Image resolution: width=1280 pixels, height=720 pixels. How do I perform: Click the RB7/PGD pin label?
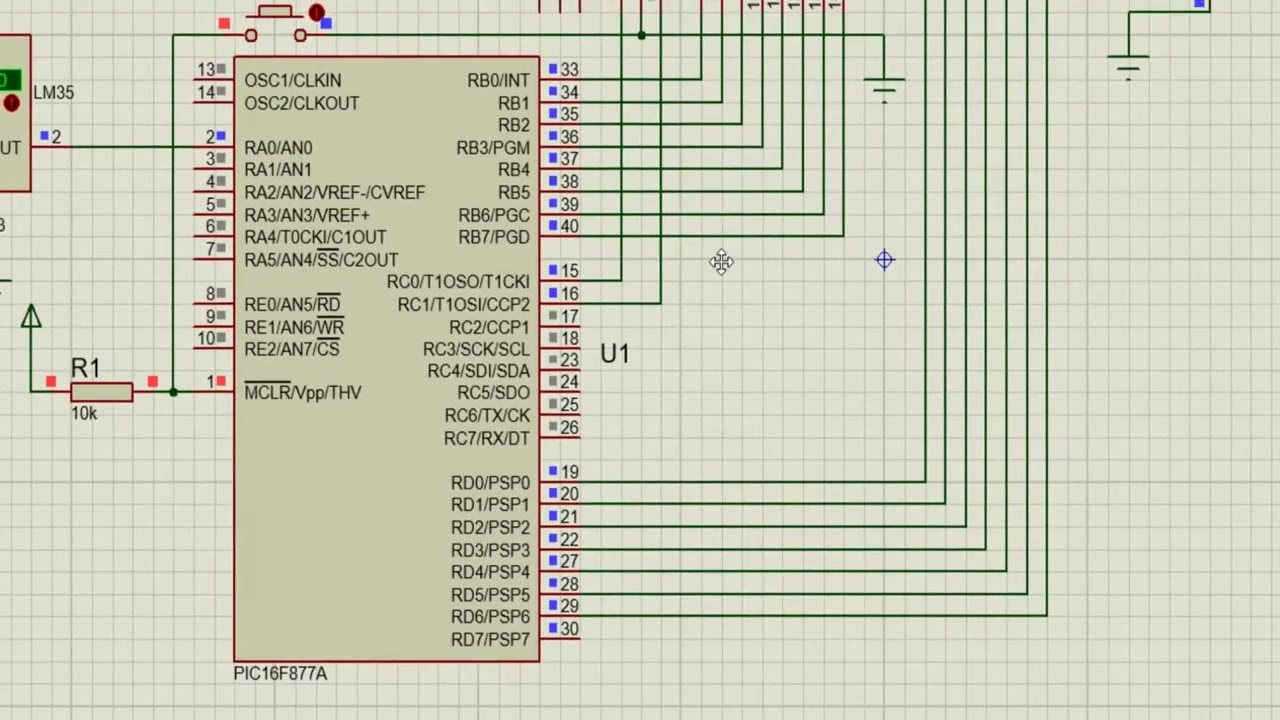494,237
